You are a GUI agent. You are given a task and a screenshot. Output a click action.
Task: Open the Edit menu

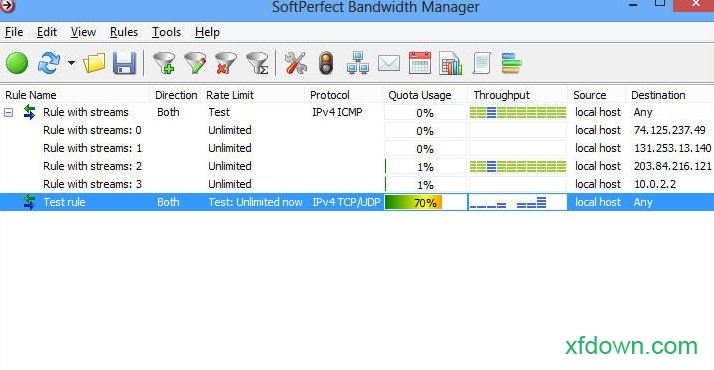(x=47, y=32)
